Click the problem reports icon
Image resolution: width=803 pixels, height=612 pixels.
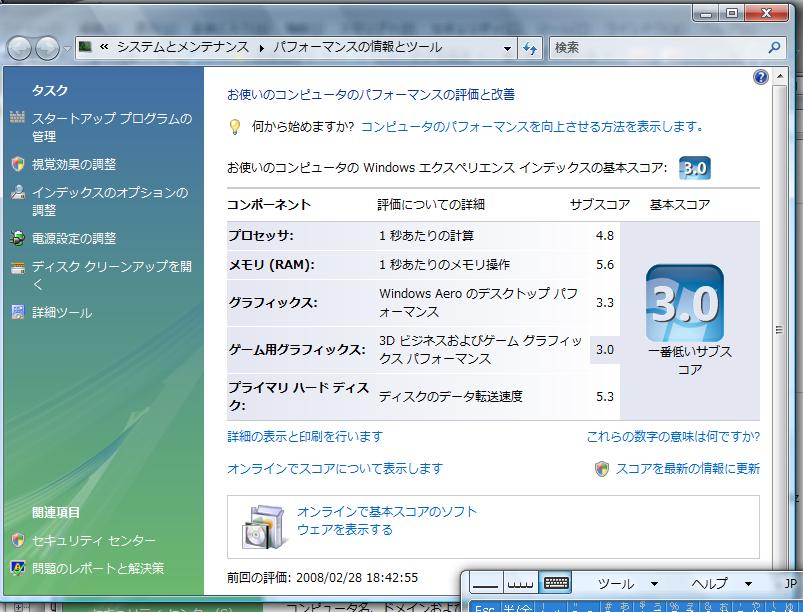tap(18, 568)
